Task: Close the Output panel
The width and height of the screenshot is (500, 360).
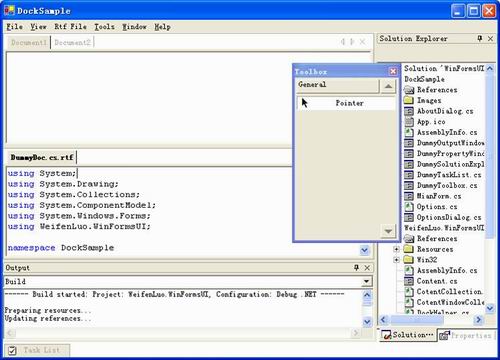Action: 367,267
